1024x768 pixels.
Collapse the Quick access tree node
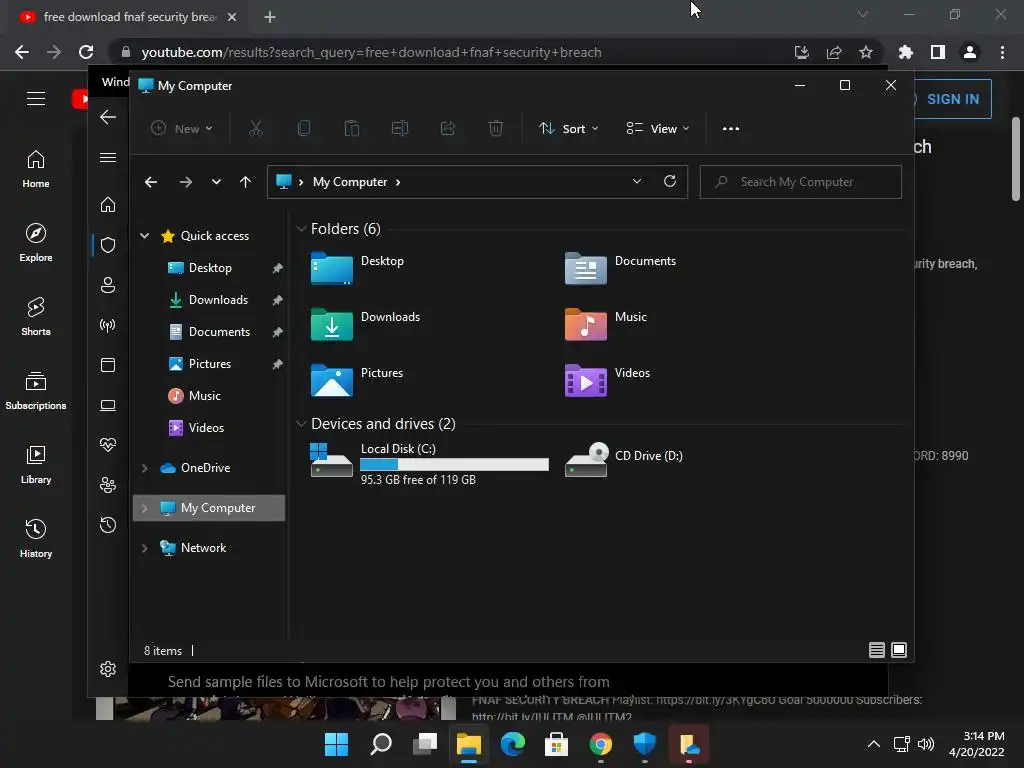click(x=144, y=236)
